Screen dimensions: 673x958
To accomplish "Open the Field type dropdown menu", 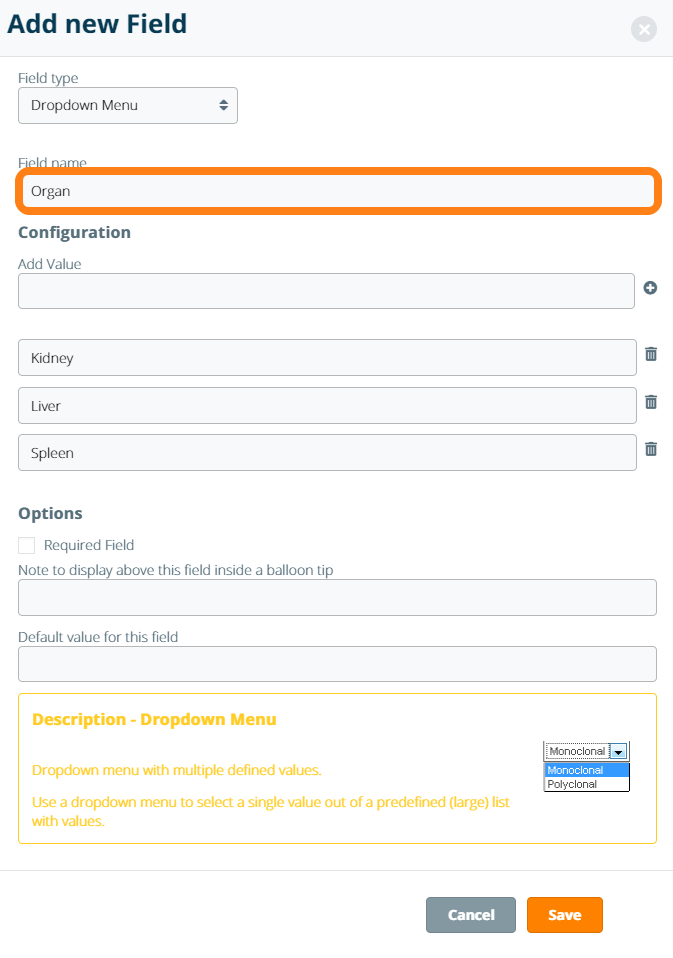I will (x=128, y=105).
